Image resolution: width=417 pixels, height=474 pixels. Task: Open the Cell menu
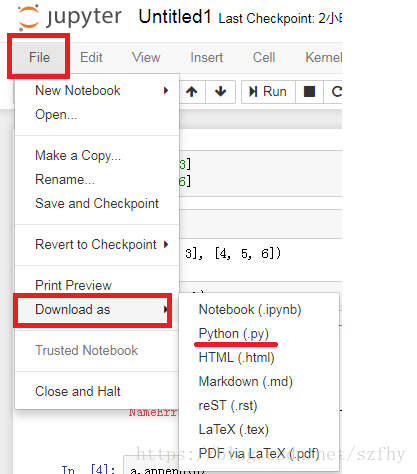tap(264, 57)
